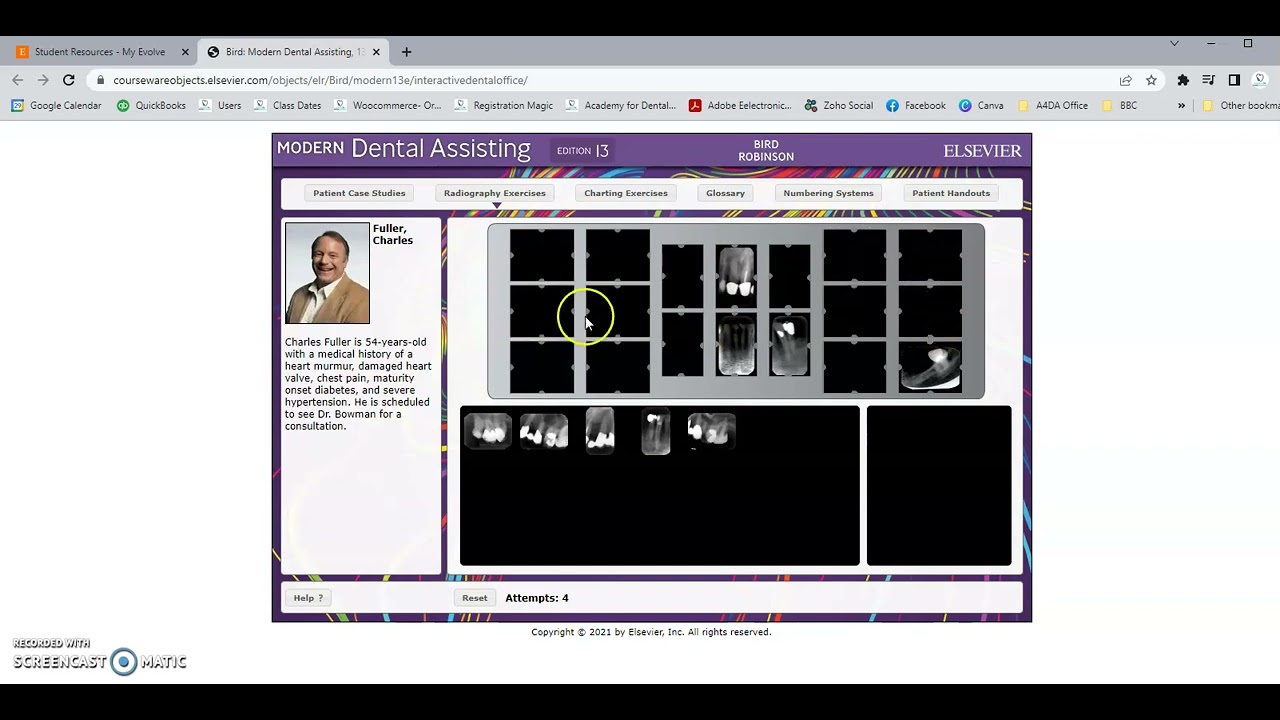Open a new browser tab
Viewport: 1280px width, 720px height.
406,52
